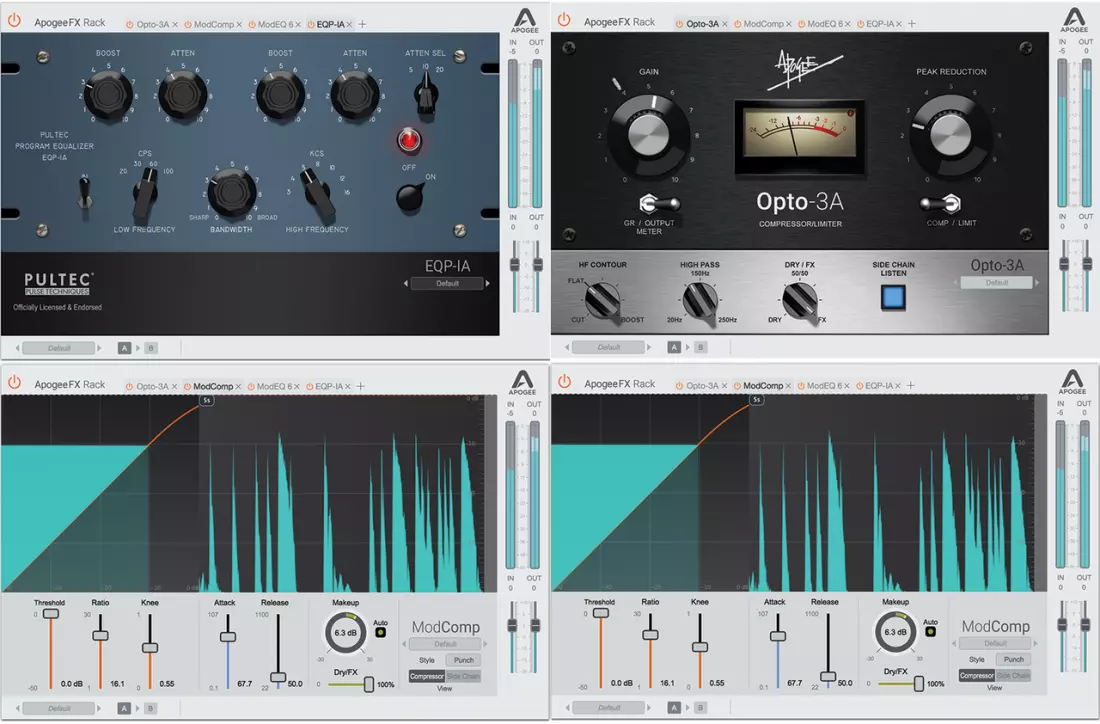Click the CPS low frequency selector on EQP-IA

point(145,194)
